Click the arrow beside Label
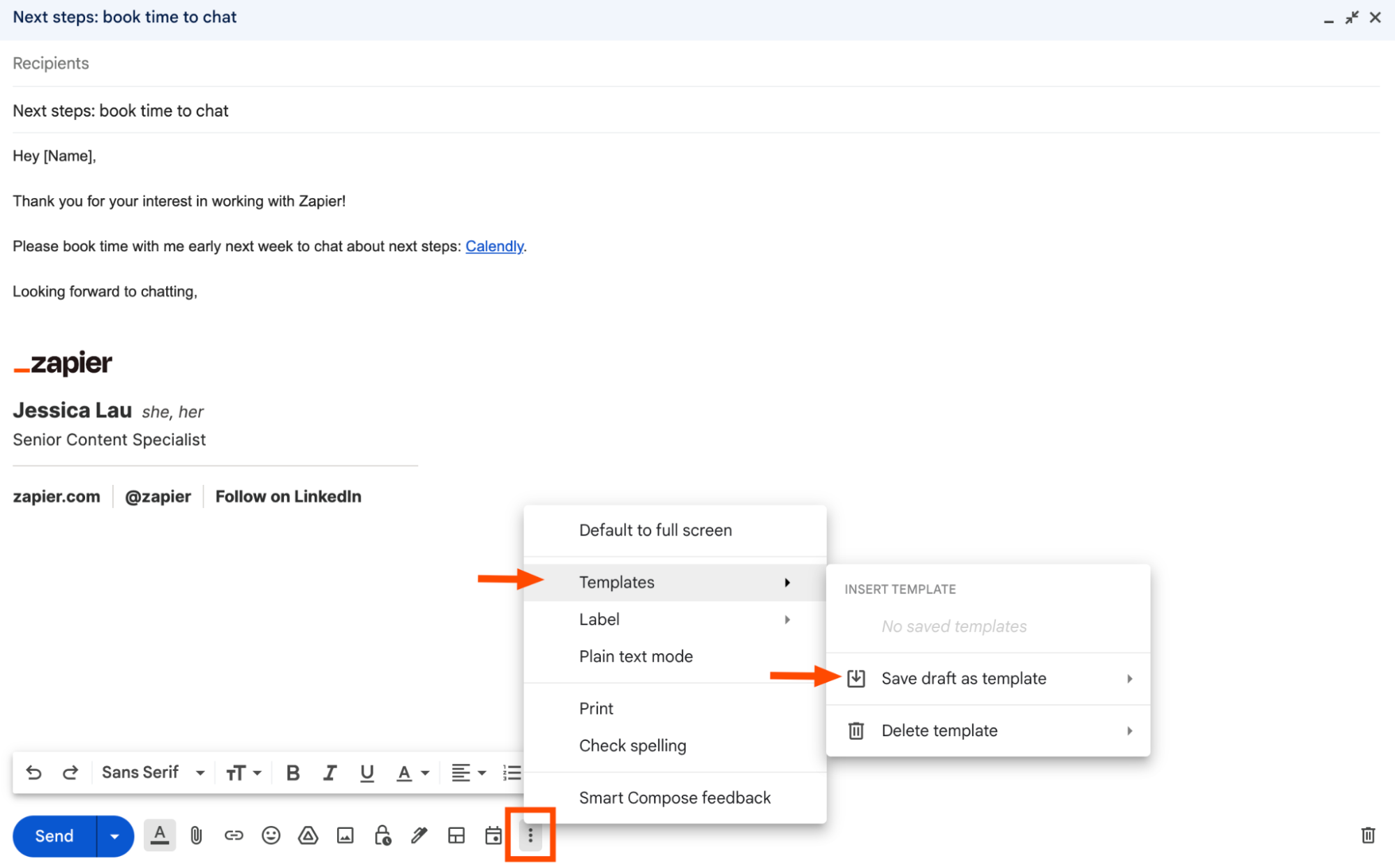 pos(787,620)
